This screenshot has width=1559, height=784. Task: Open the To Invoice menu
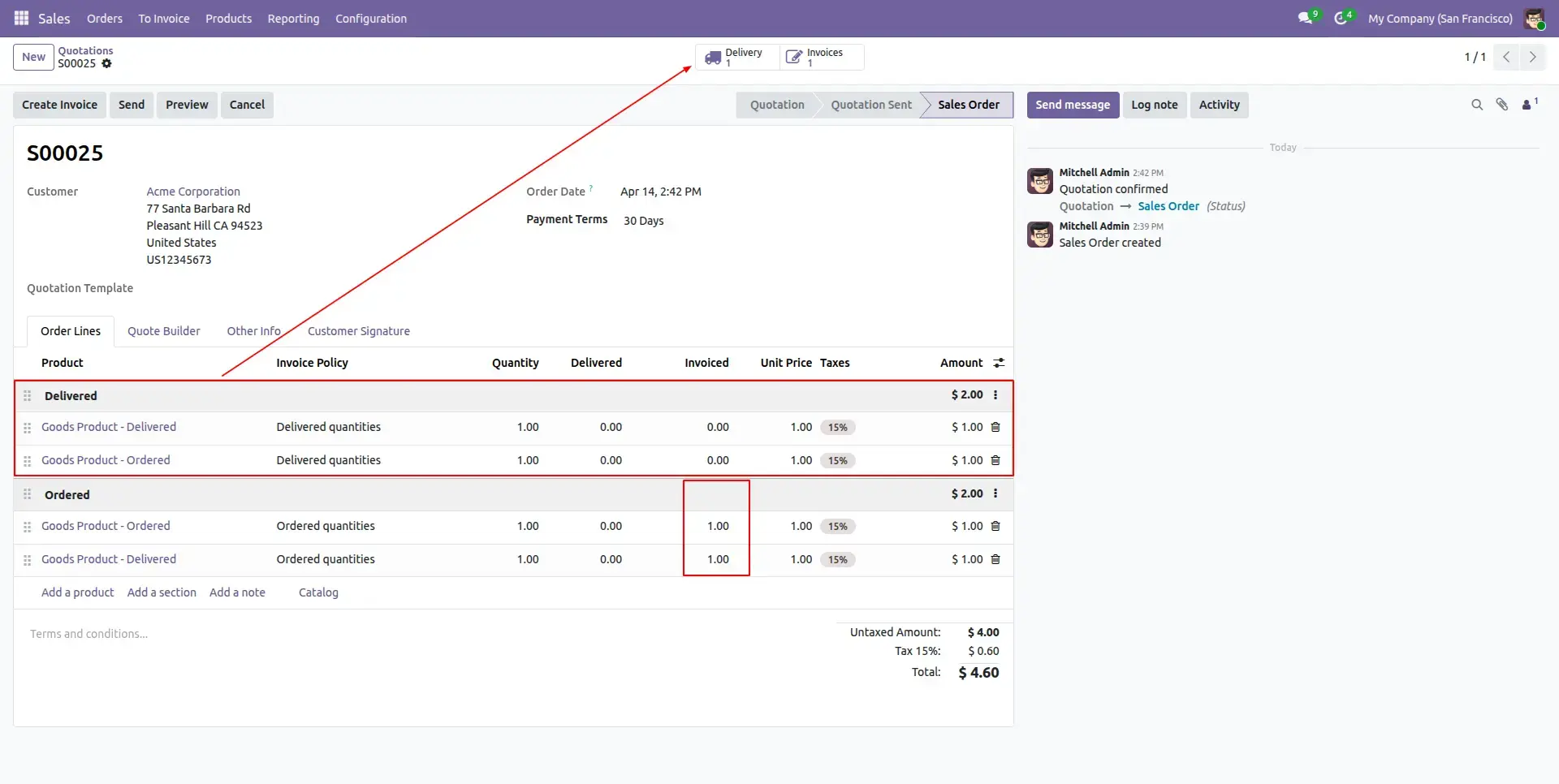164,18
